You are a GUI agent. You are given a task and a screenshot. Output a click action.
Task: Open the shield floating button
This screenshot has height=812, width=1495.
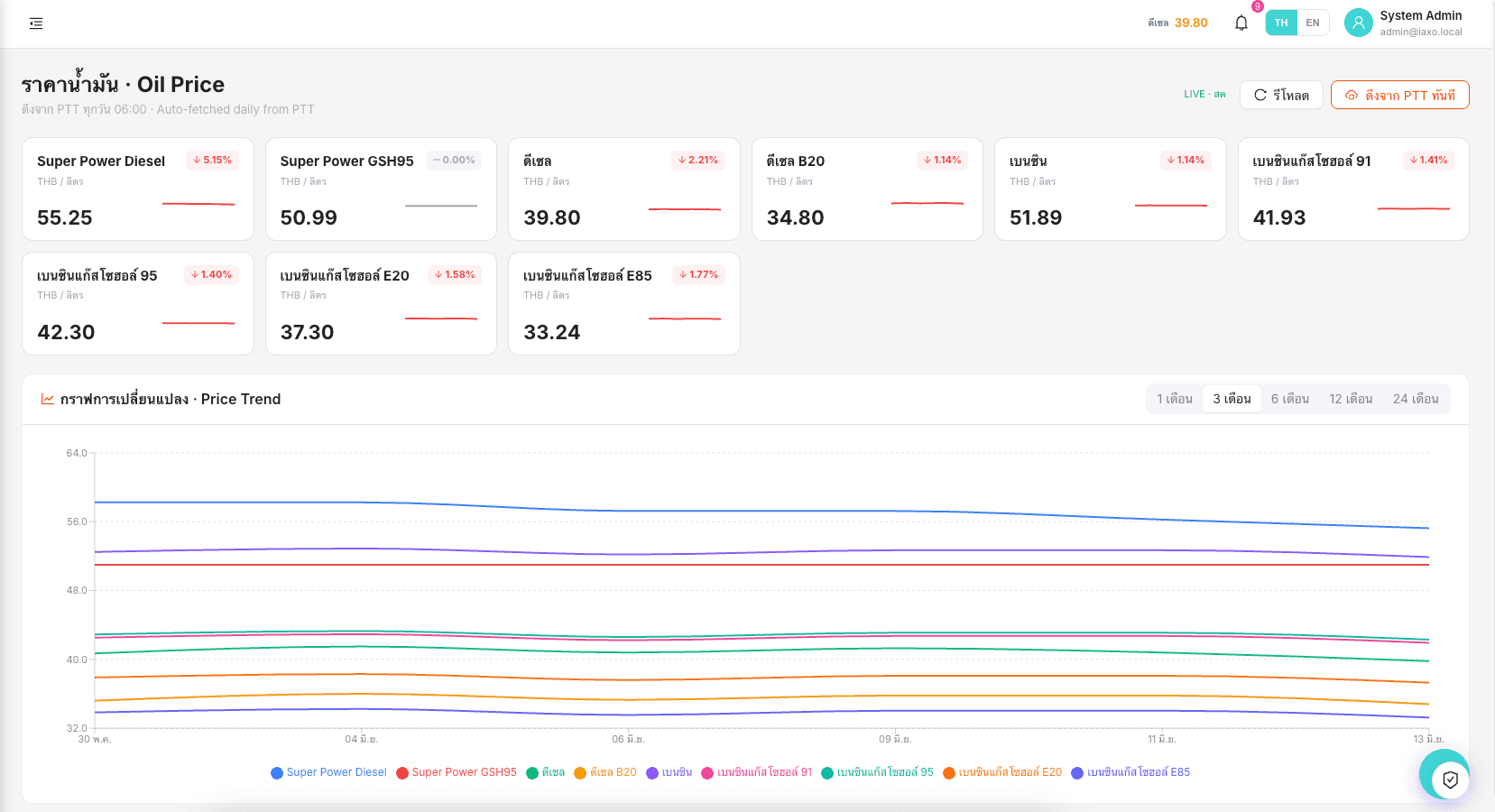point(1450,780)
